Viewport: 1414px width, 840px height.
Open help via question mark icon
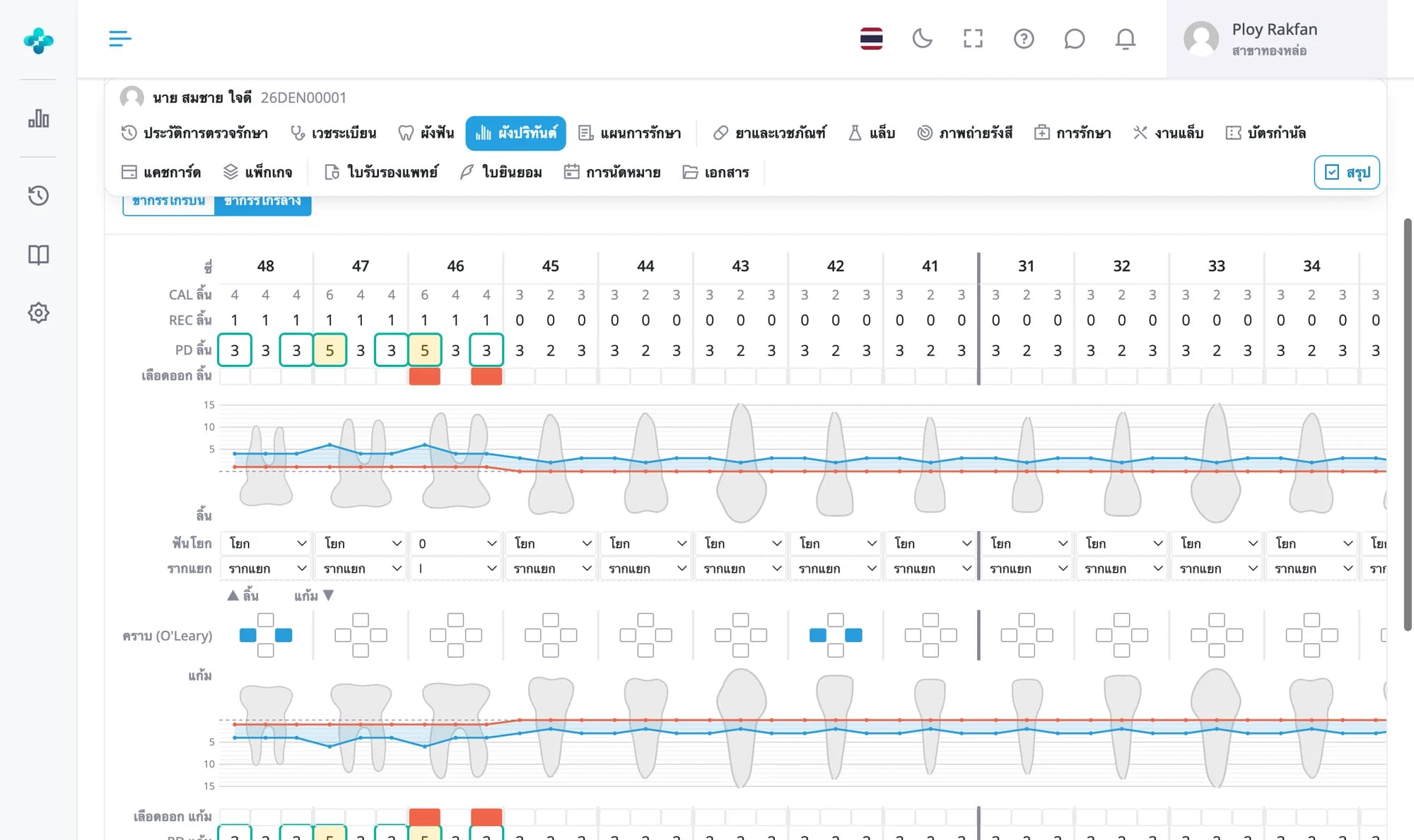1024,38
